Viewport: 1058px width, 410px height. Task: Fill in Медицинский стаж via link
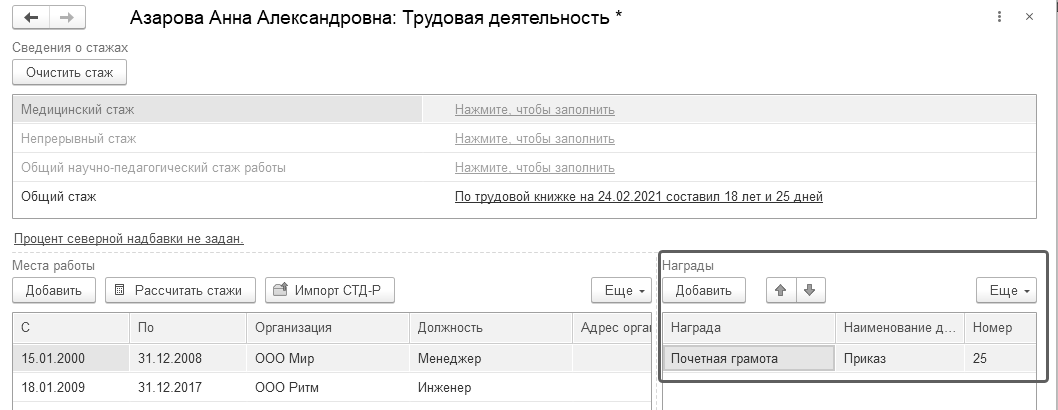[534, 110]
